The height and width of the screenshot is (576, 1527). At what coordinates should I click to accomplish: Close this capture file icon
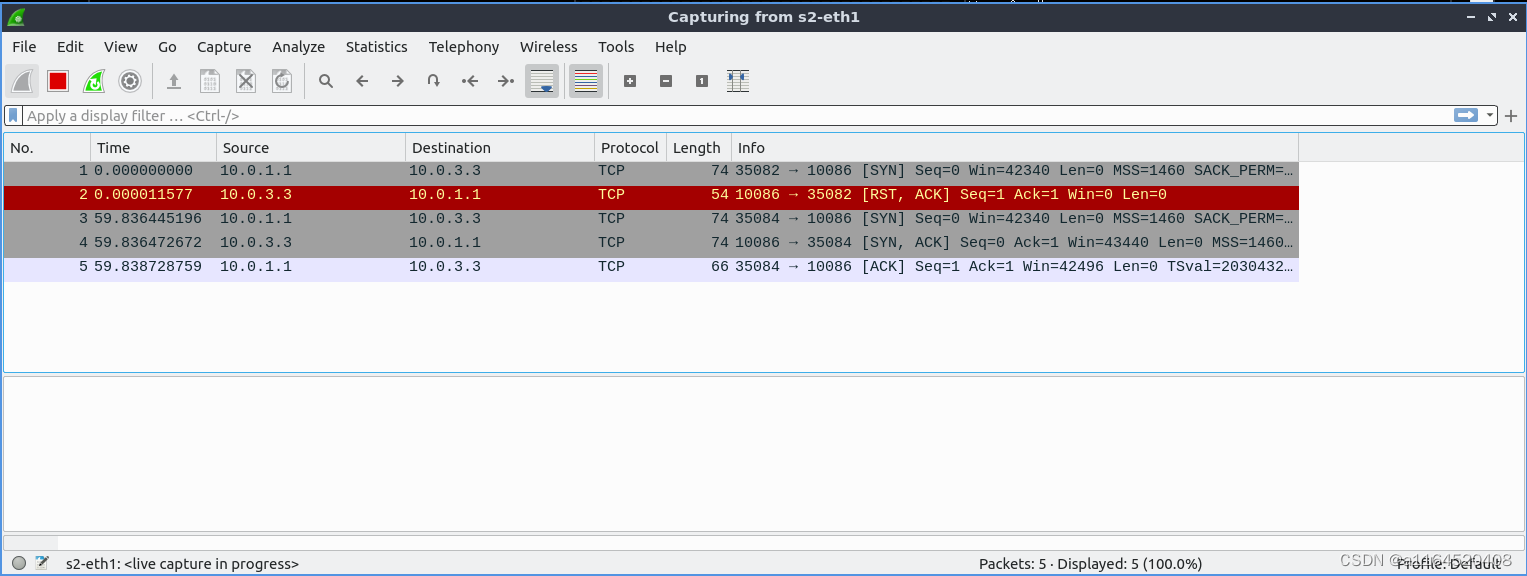pos(246,81)
